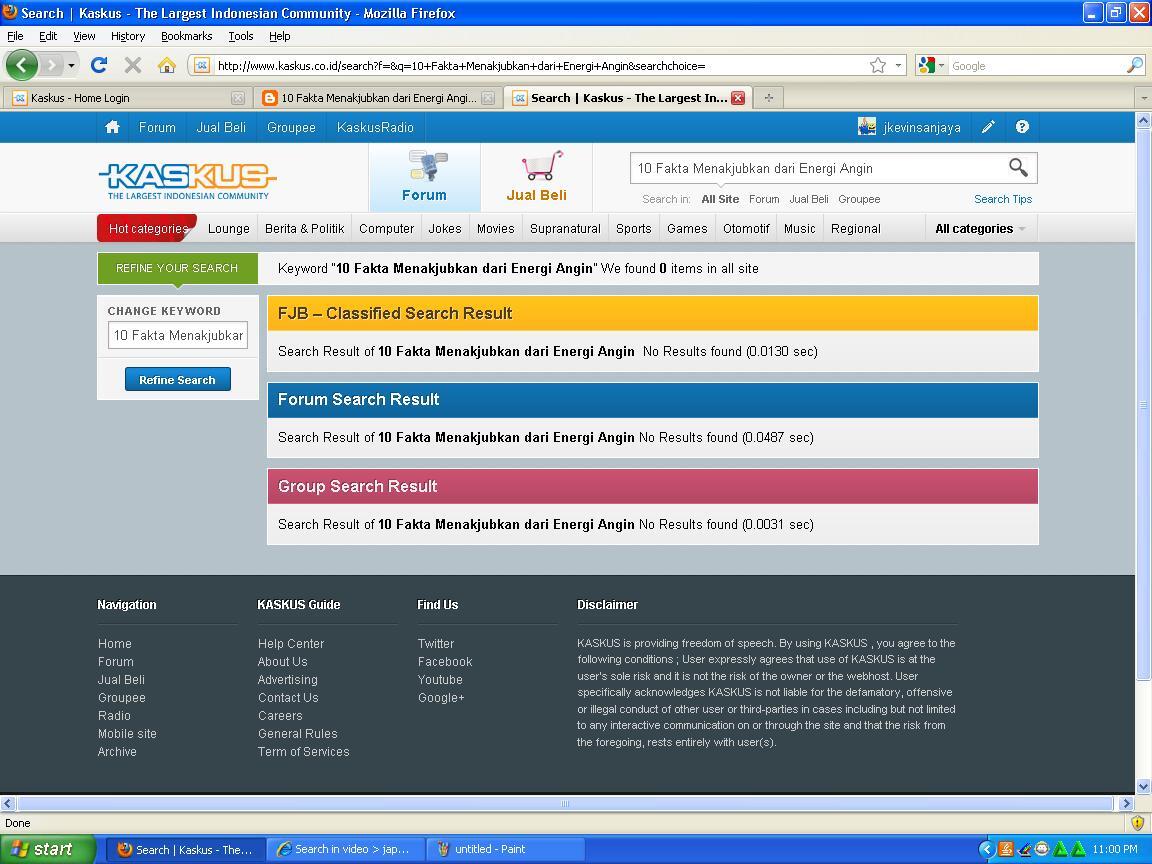Viewport: 1152px width, 864px height.
Task: Open the History menu
Action: (x=128, y=36)
